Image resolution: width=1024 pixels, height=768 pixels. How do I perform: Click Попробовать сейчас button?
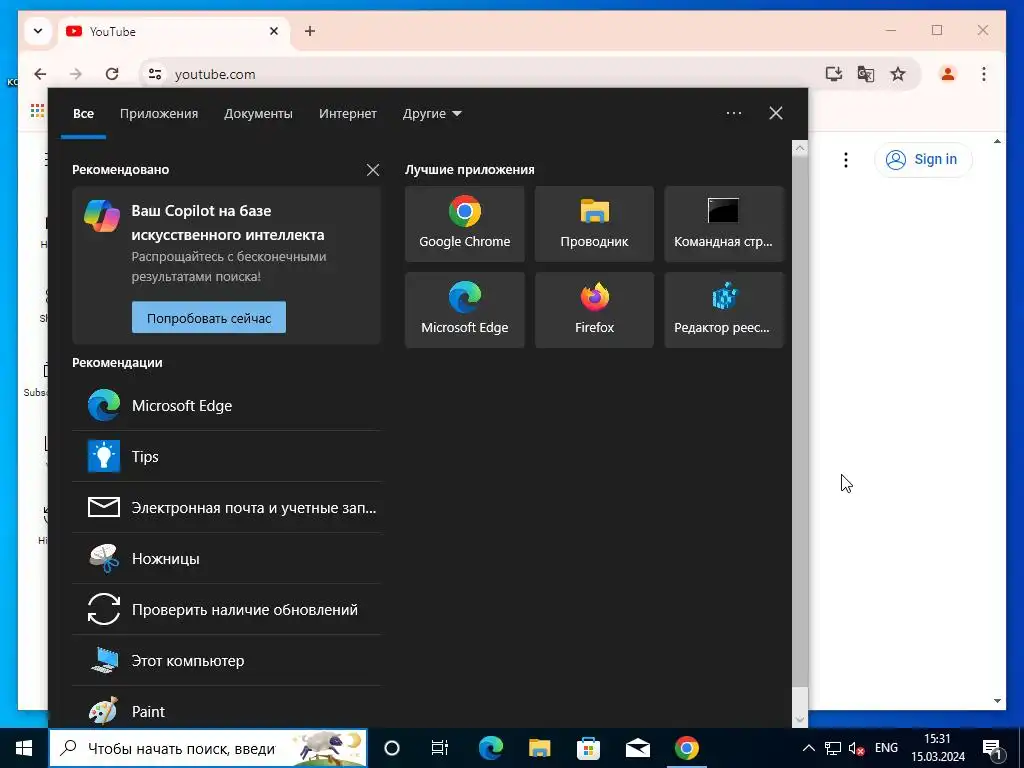click(209, 317)
